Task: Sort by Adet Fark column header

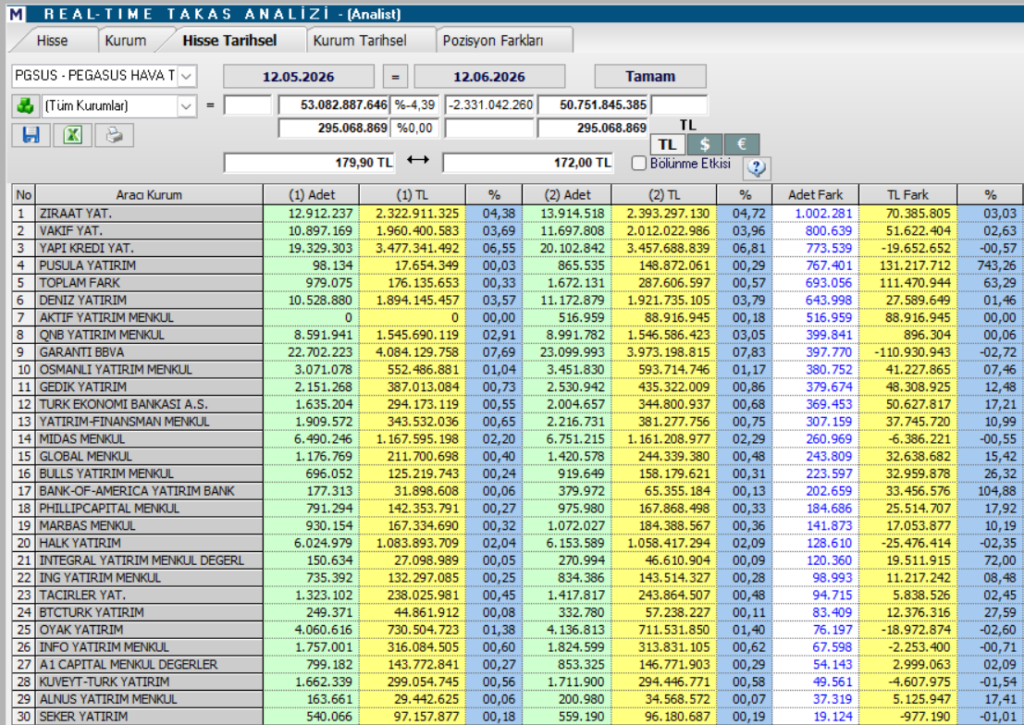Action: (815, 195)
